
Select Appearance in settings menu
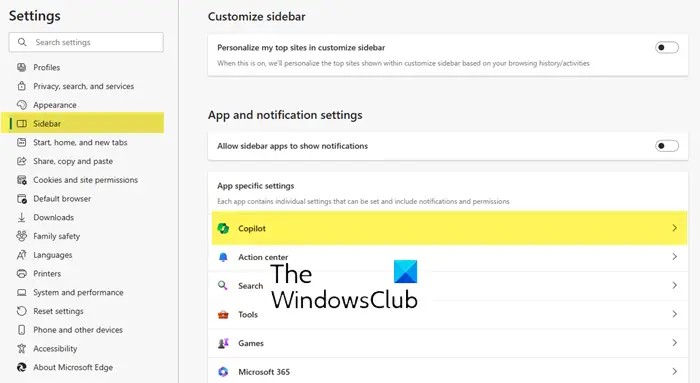[x=55, y=105]
